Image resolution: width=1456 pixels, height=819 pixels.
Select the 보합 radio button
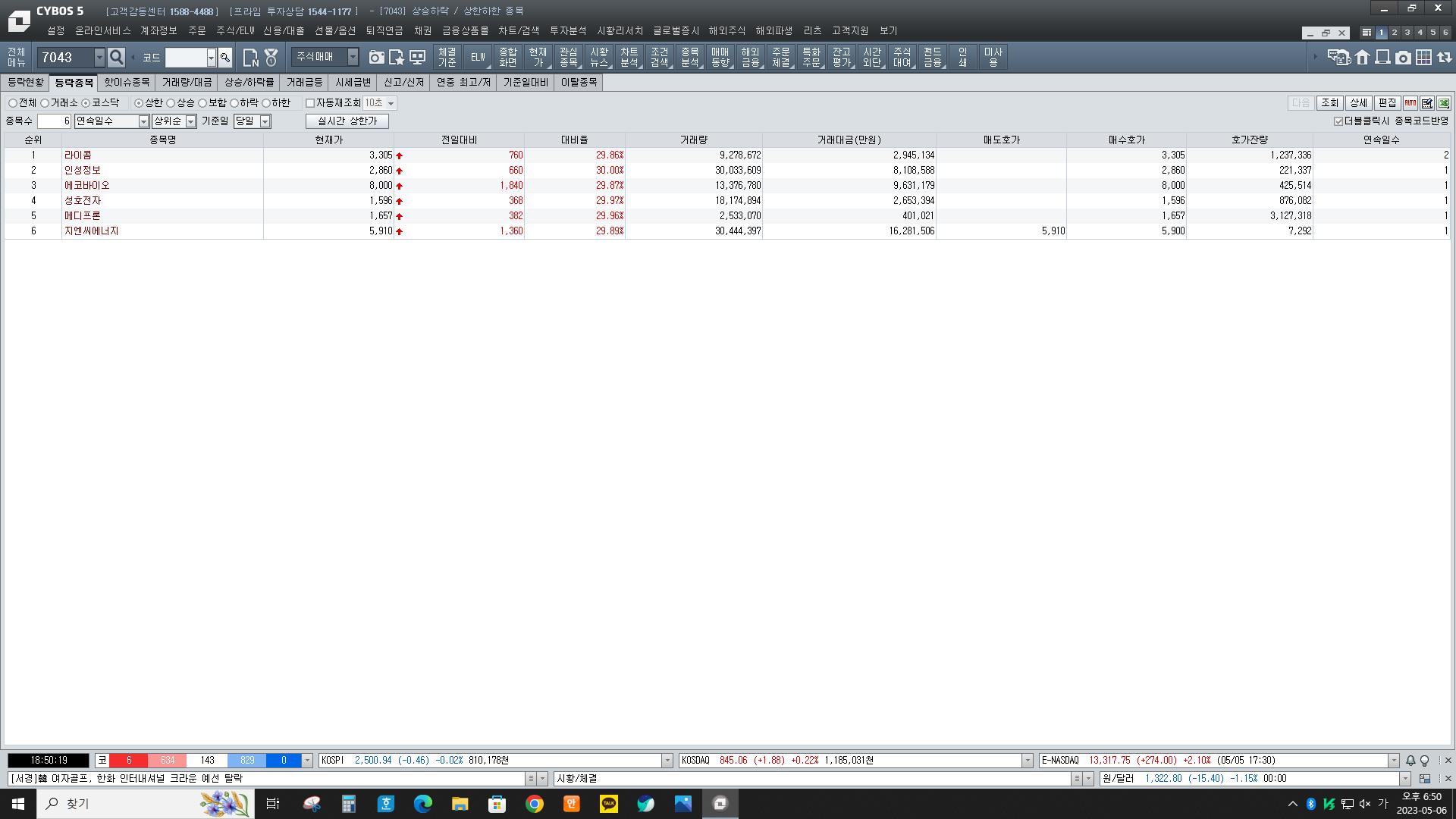[202, 103]
